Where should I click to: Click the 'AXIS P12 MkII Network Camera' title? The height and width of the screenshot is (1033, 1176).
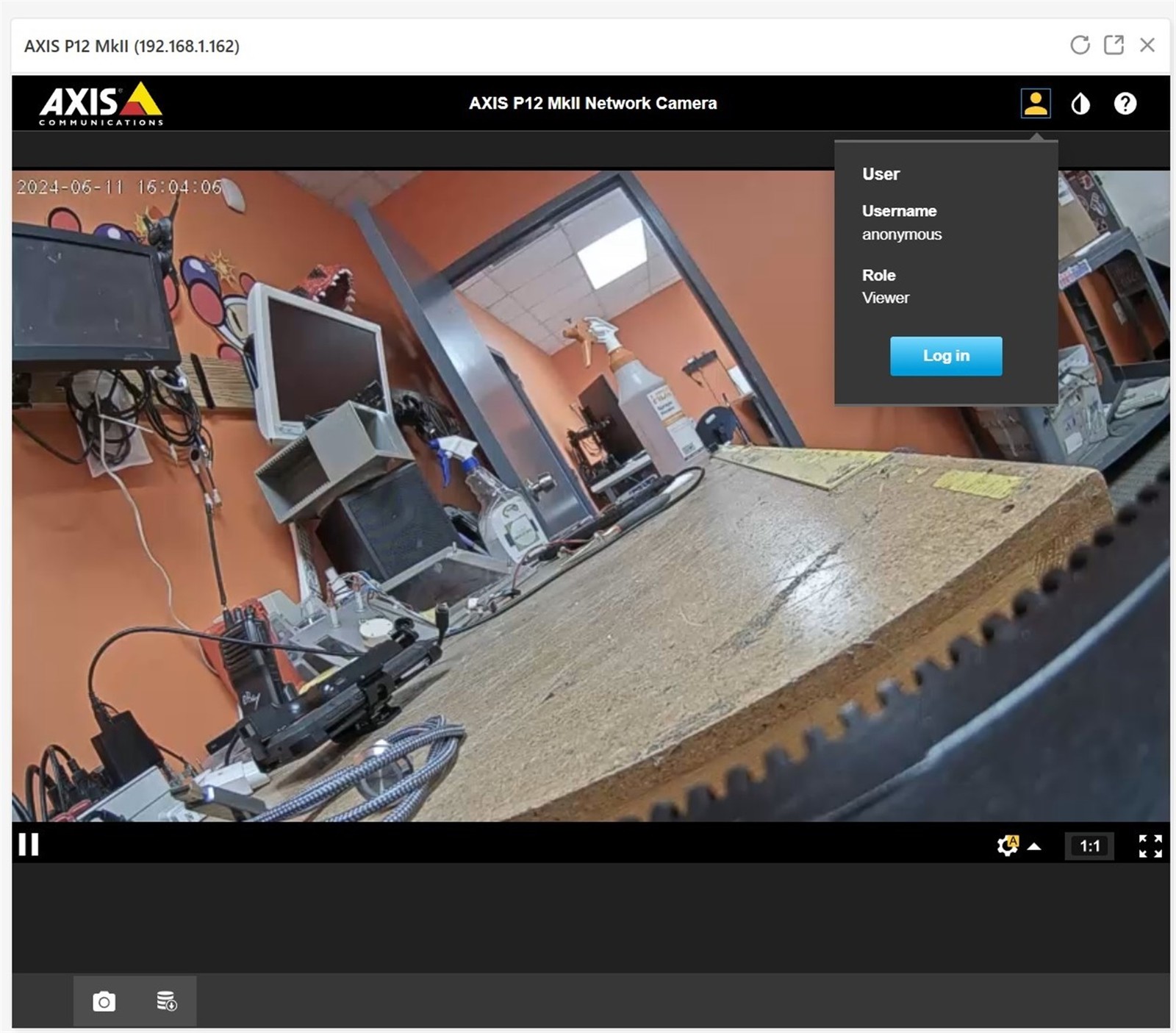tap(593, 104)
